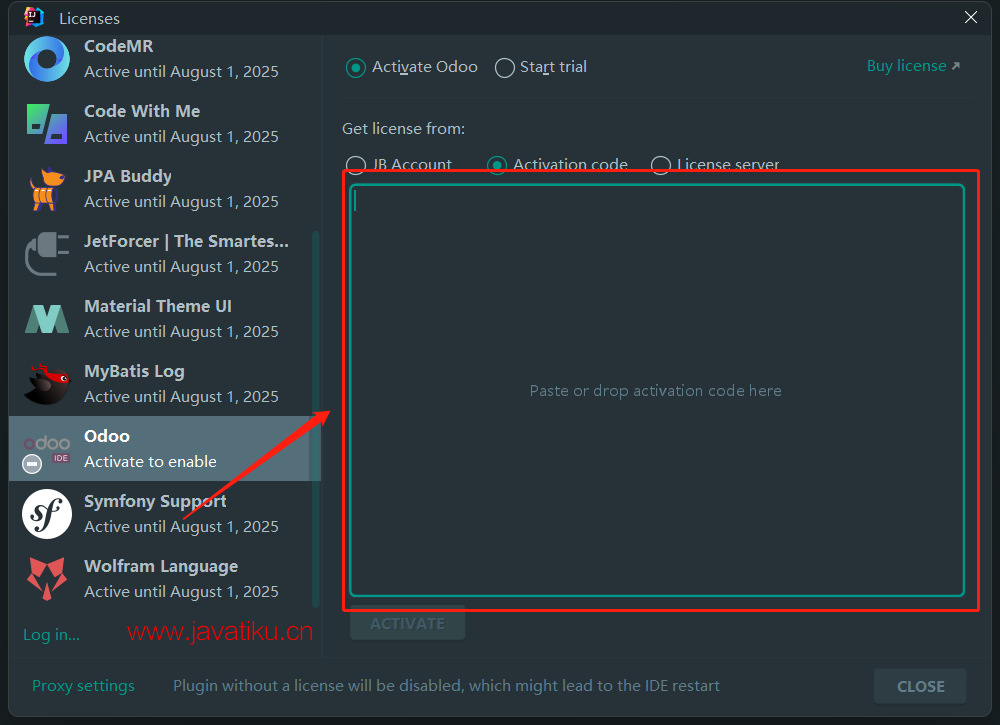This screenshot has height=725, width=1000.
Task: Select the MyBatis Log bird icon
Action: coord(47,384)
